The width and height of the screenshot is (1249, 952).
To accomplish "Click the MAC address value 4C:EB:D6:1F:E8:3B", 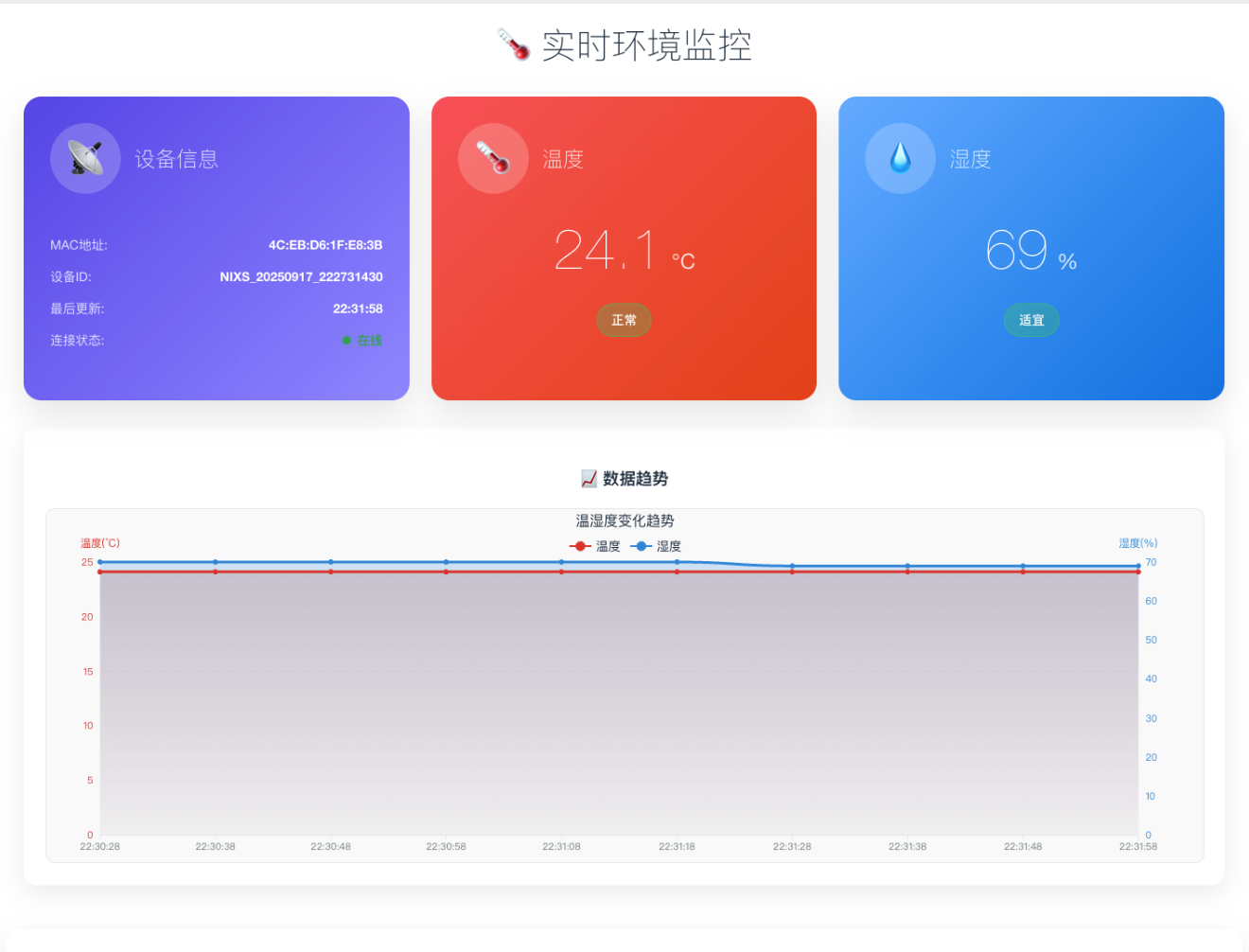I will tap(325, 244).
